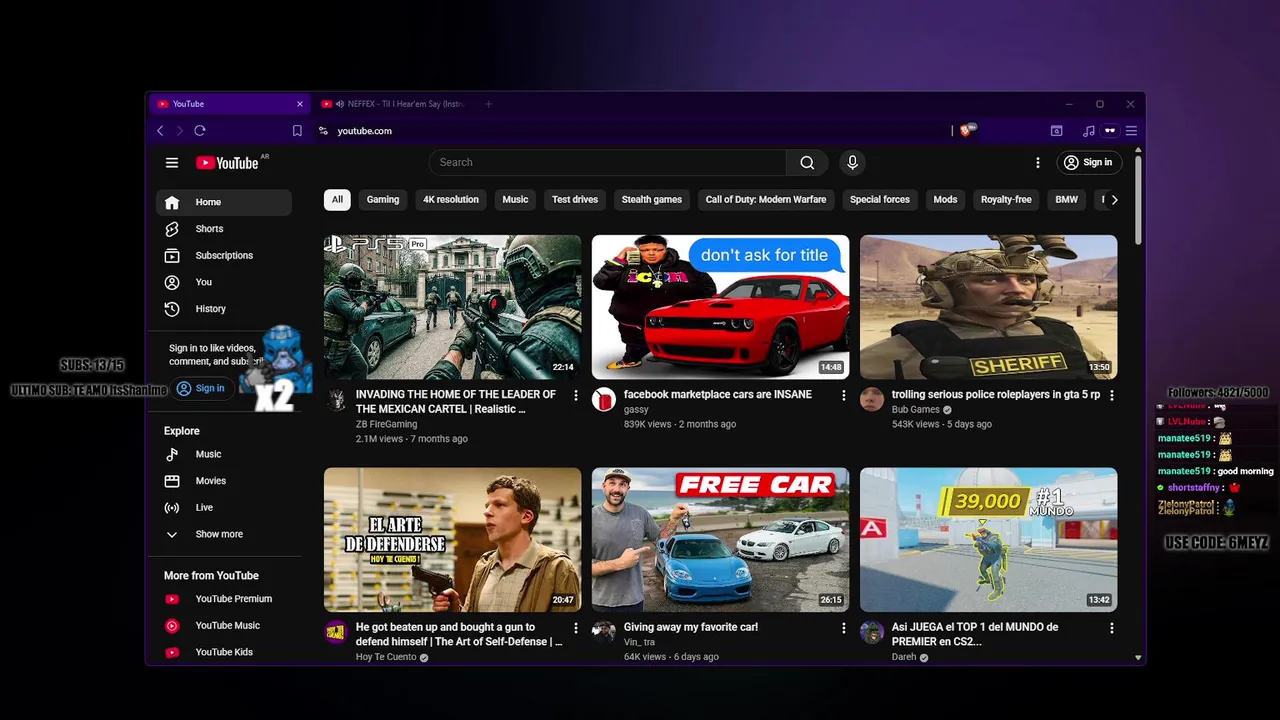Open the FREE CAR video thumbnail
This screenshot has width=1280, height=720.
(720, 540)
